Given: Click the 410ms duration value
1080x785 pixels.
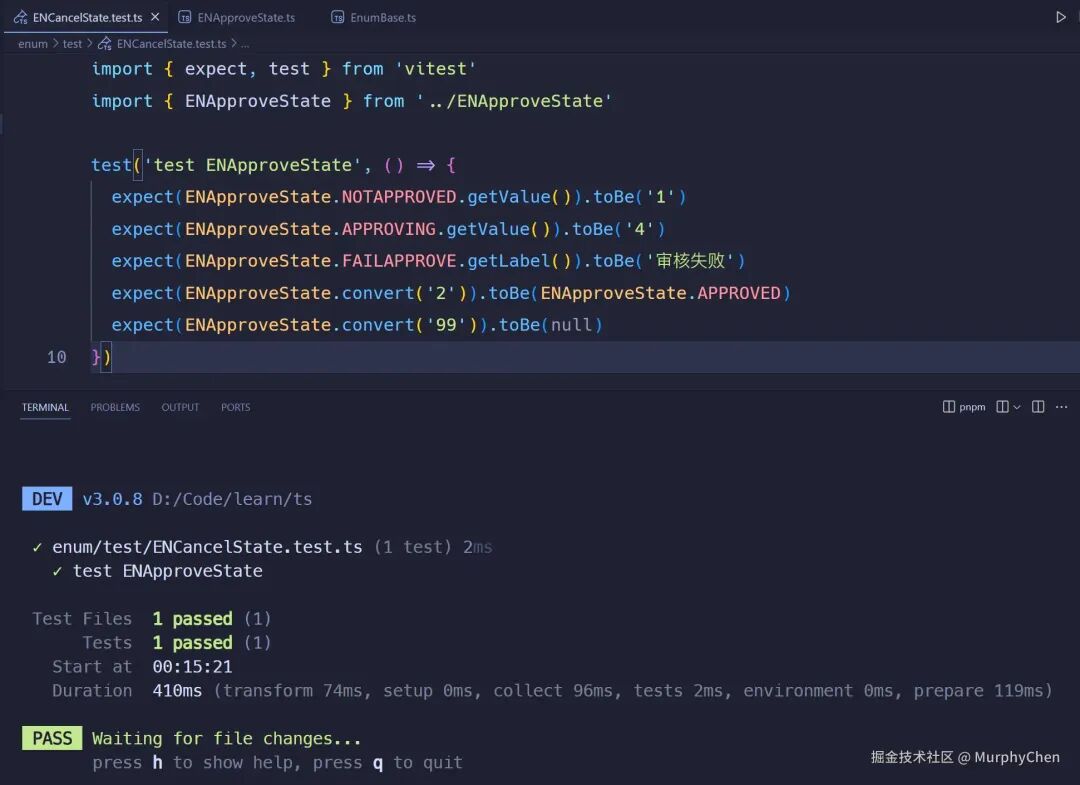Looking at the screenshot, I should 177,691.
